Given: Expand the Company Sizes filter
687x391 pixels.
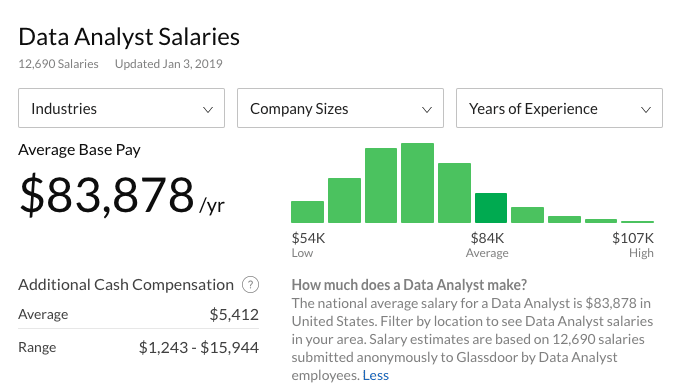Looking at the screenshot, I should click(340, 108).
